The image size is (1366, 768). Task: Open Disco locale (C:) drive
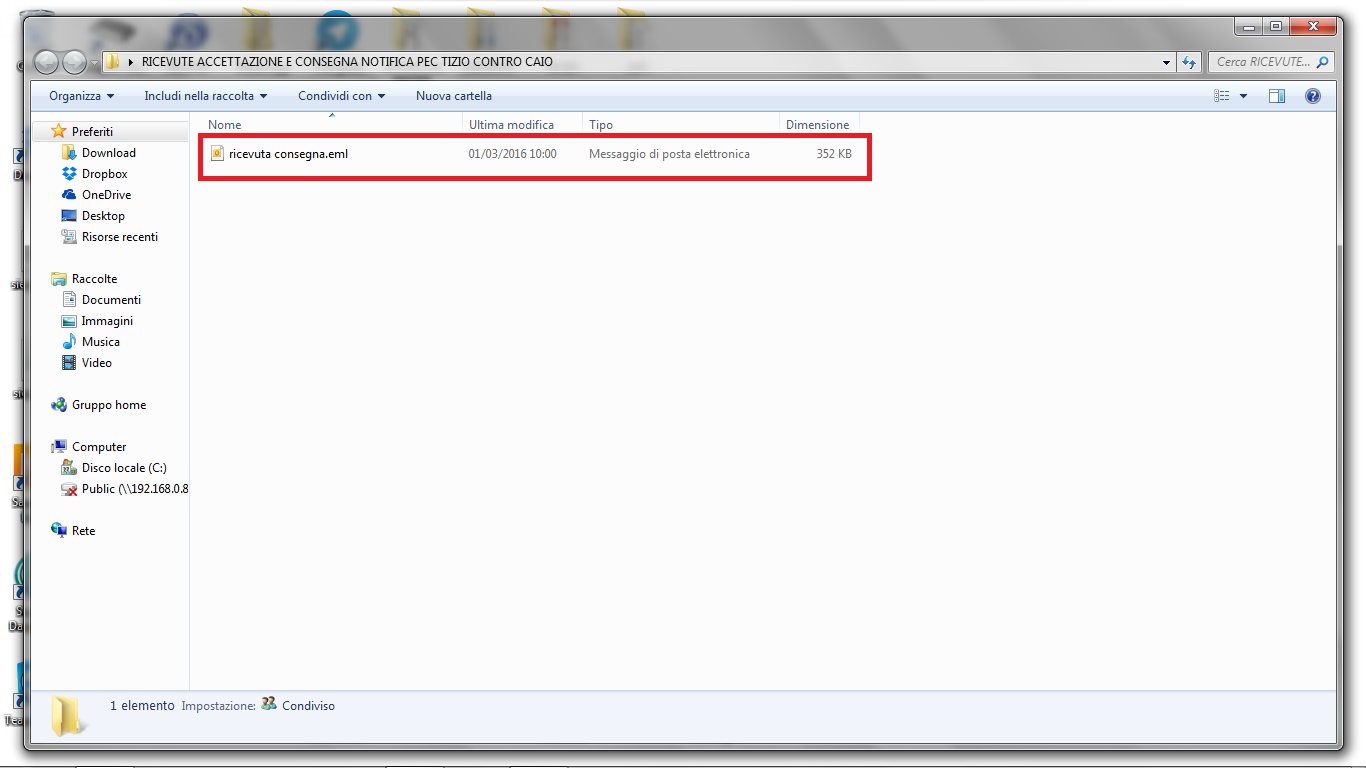(x=123, y=468)
